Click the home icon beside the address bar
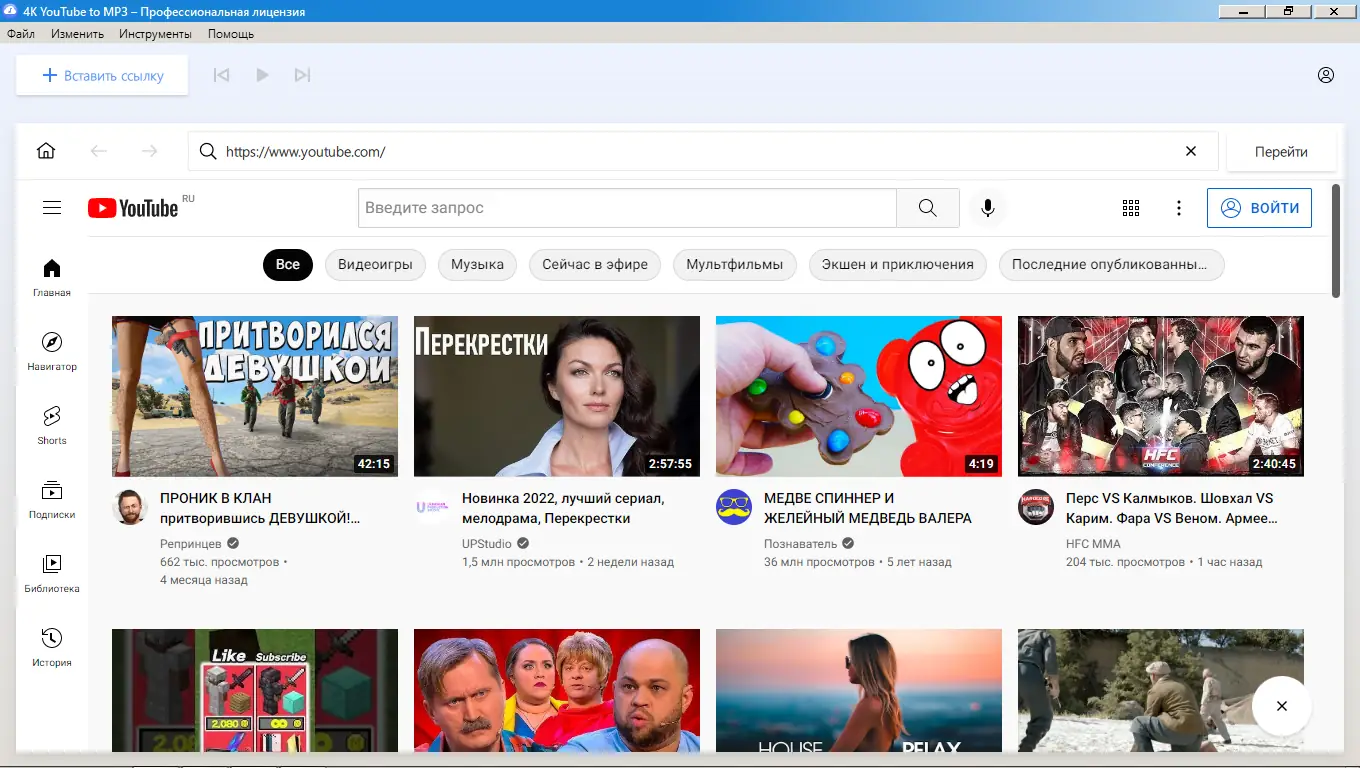 [46, 150]
